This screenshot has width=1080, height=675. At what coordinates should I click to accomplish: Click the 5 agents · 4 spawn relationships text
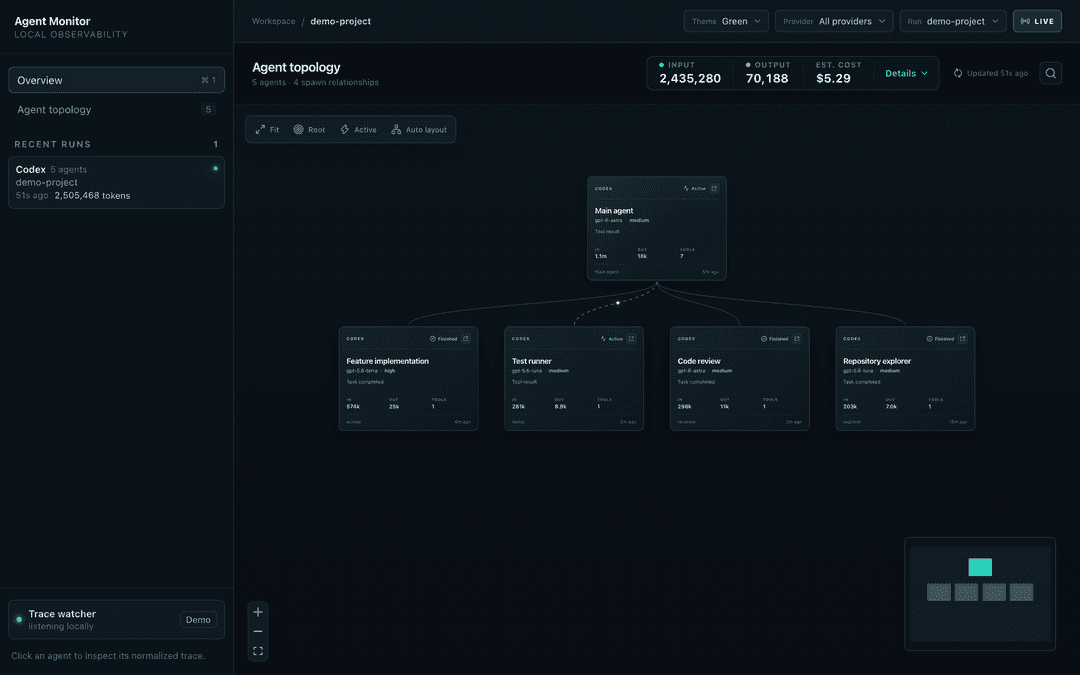pyautogui.click(x=315, y=83)
